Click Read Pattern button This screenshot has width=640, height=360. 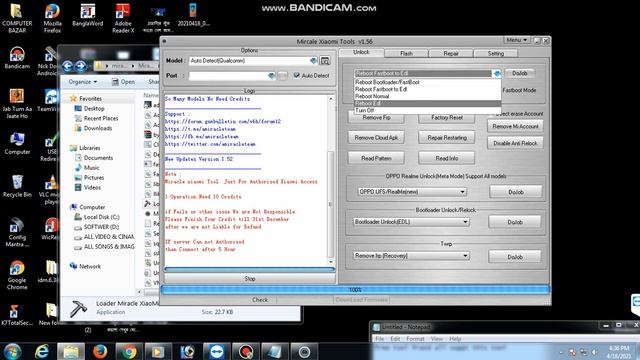tap(376, 158)
